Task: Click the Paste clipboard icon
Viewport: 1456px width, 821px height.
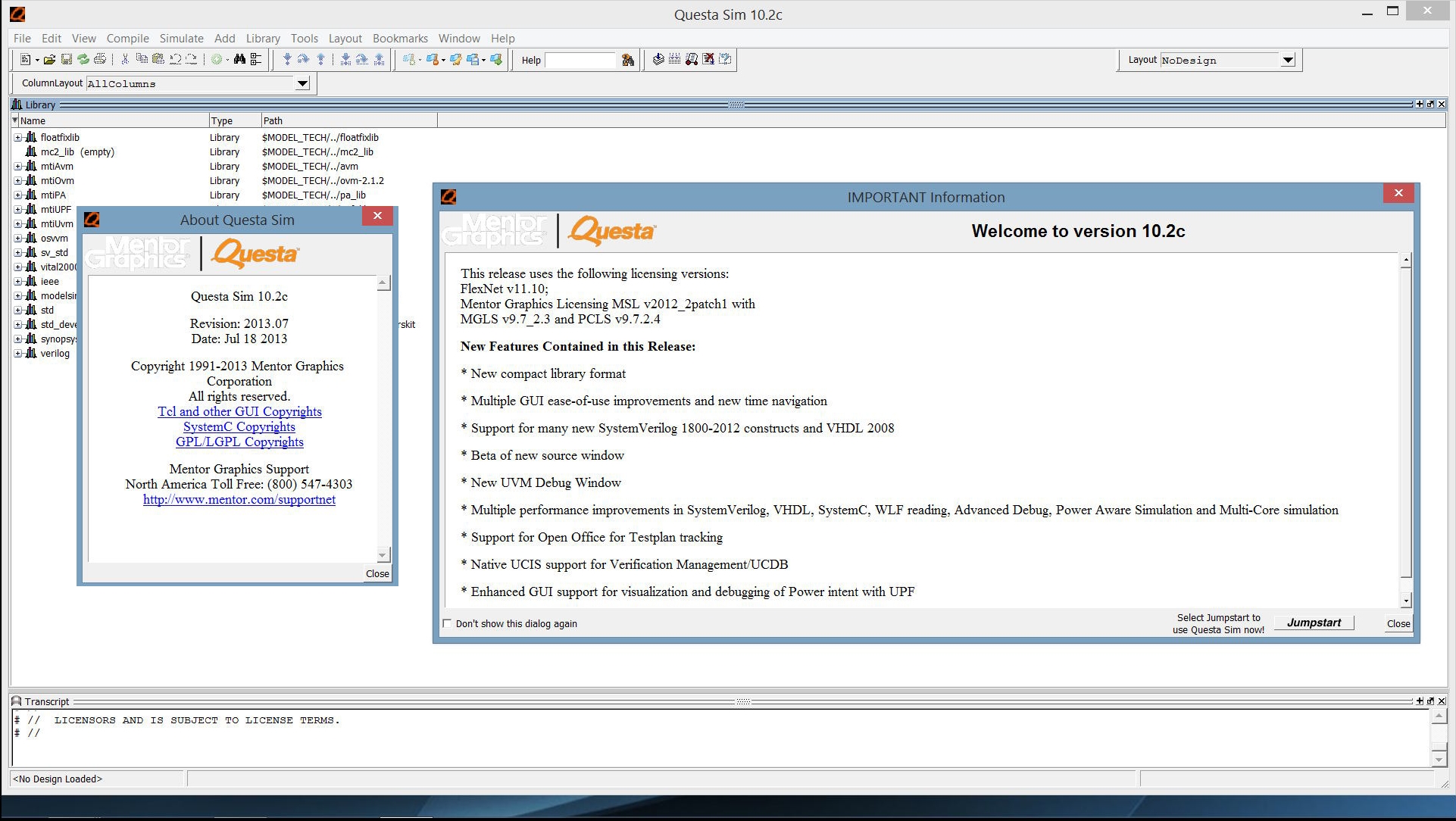Action: [158, 60]
